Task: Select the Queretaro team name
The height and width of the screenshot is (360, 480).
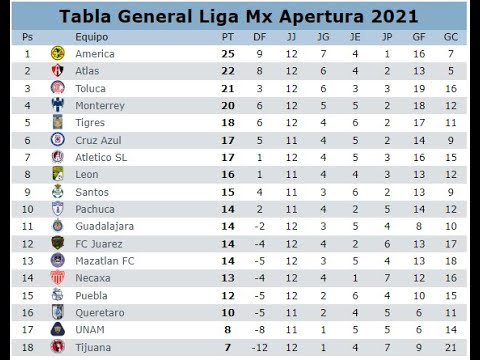Action: [x=100, y=313]
